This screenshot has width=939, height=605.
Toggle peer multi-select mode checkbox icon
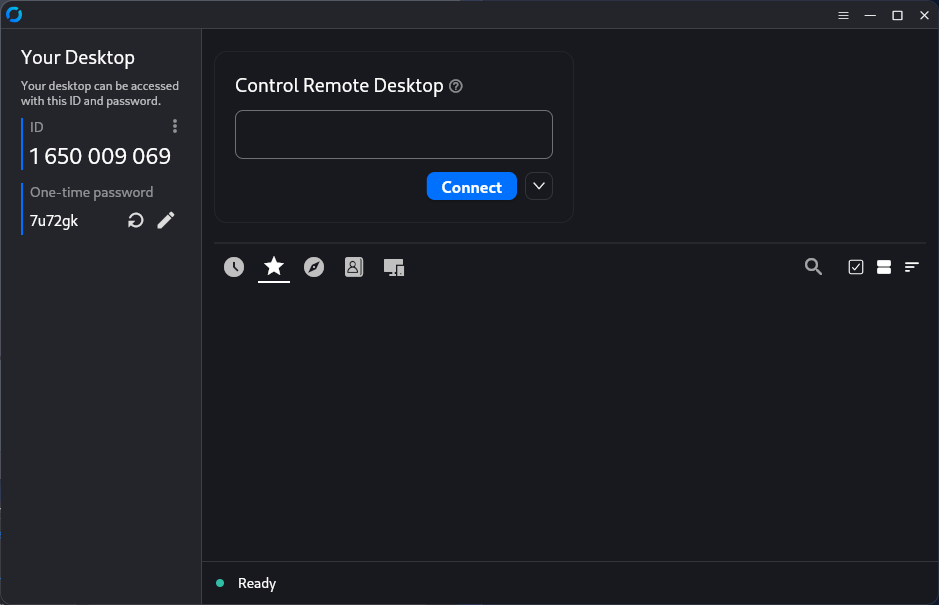point(855,267)
